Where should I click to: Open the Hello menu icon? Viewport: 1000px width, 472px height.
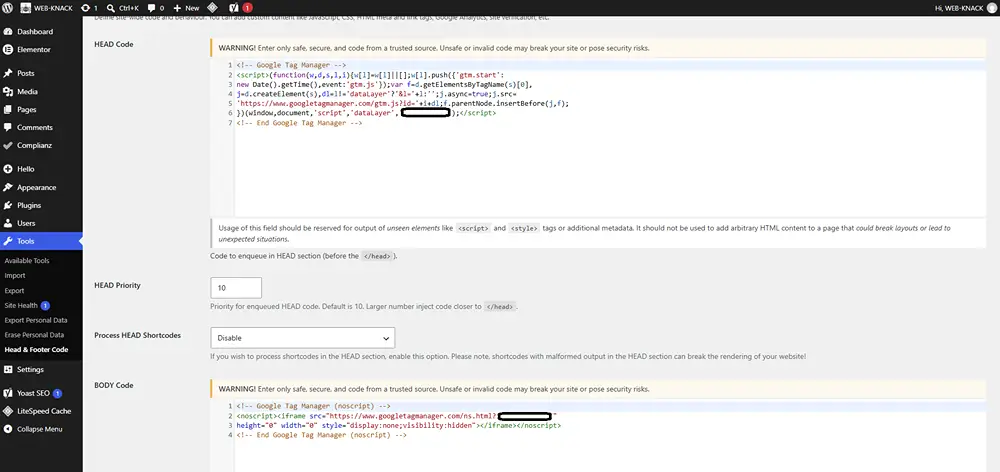pyautogui.click(x=8, y=169)
